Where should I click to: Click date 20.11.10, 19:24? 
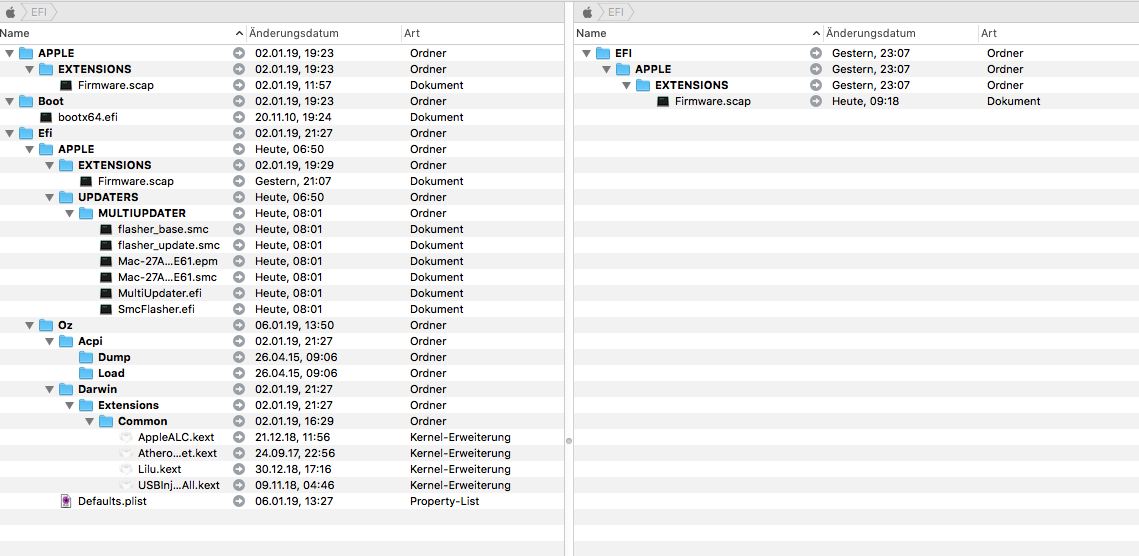pyautogui.click(x=293, y=117)
